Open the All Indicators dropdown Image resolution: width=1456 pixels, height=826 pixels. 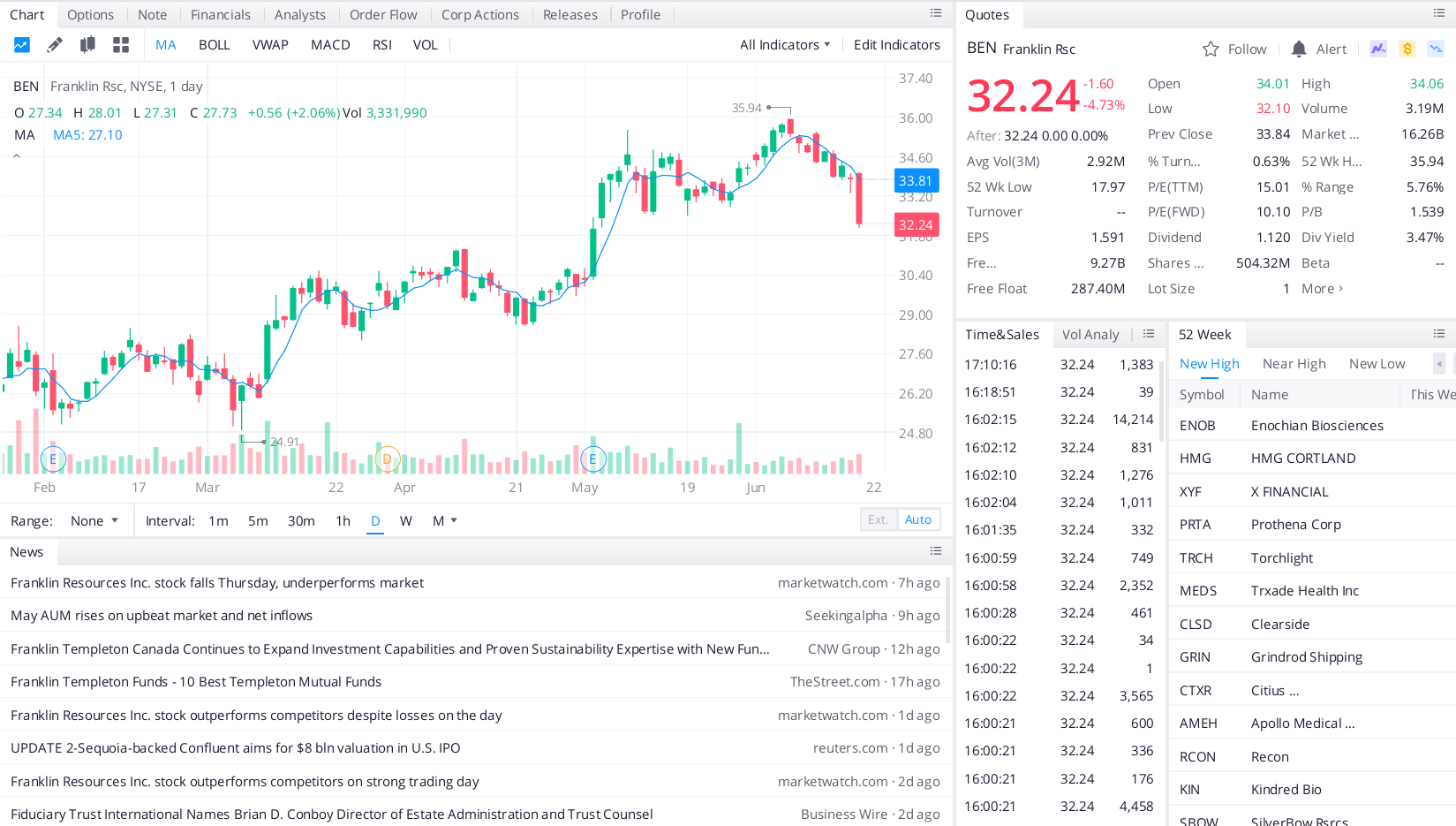[785, 45]
